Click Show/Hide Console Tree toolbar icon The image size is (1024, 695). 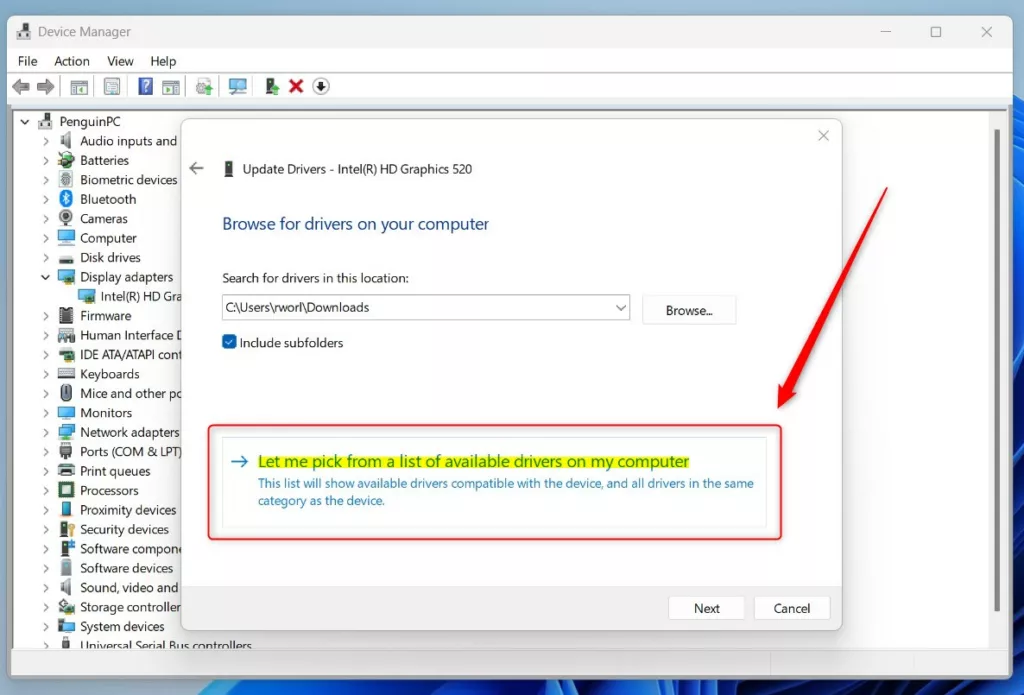pyautogui.click(x=79, y=86)
